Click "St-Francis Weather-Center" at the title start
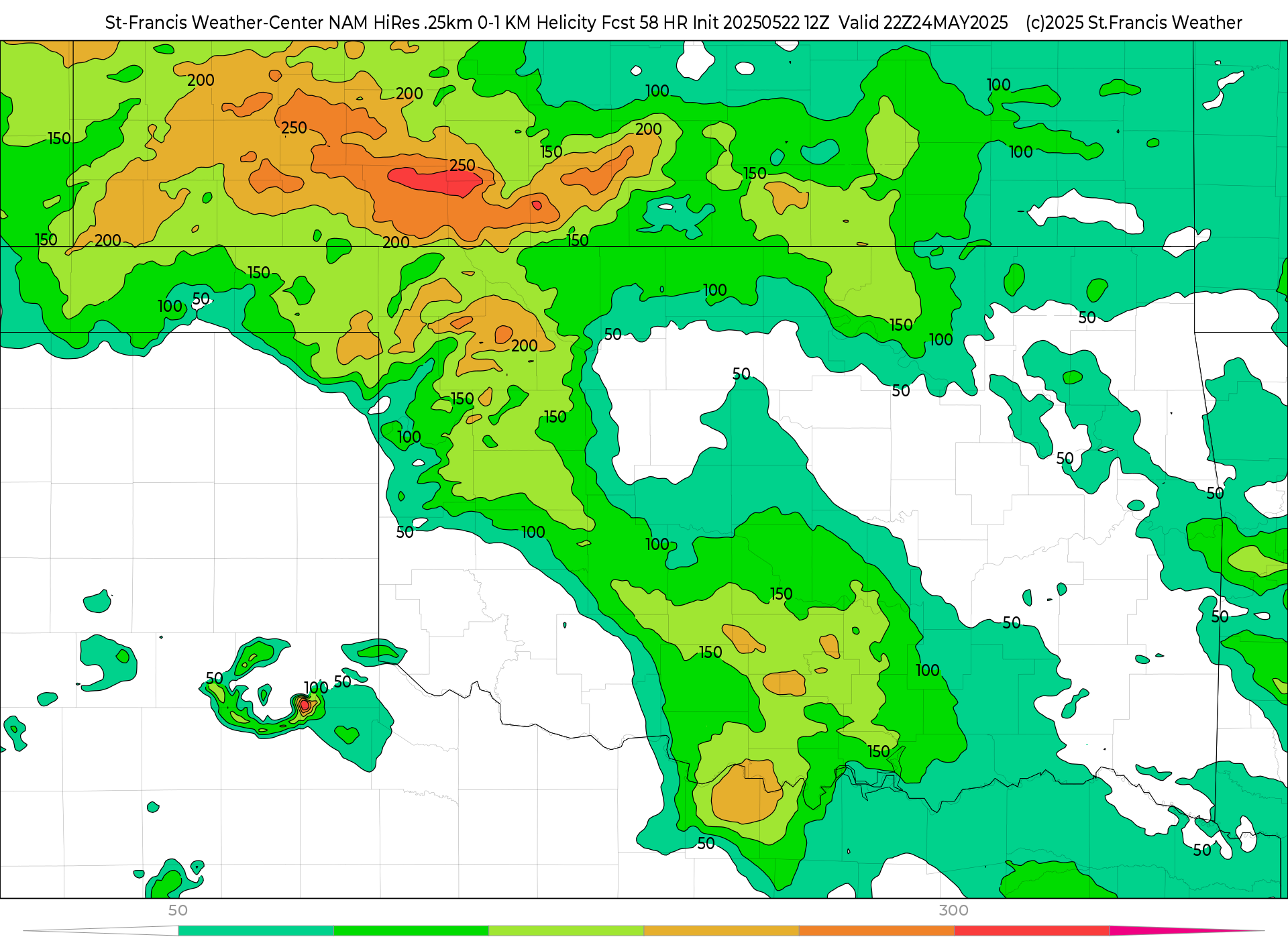 [214, 23]
